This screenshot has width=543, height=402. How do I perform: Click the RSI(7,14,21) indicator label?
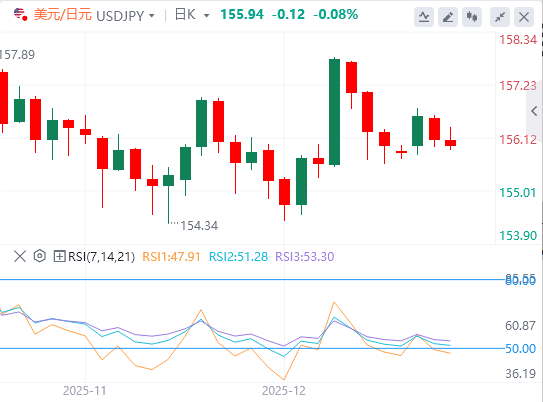point(101,257)
